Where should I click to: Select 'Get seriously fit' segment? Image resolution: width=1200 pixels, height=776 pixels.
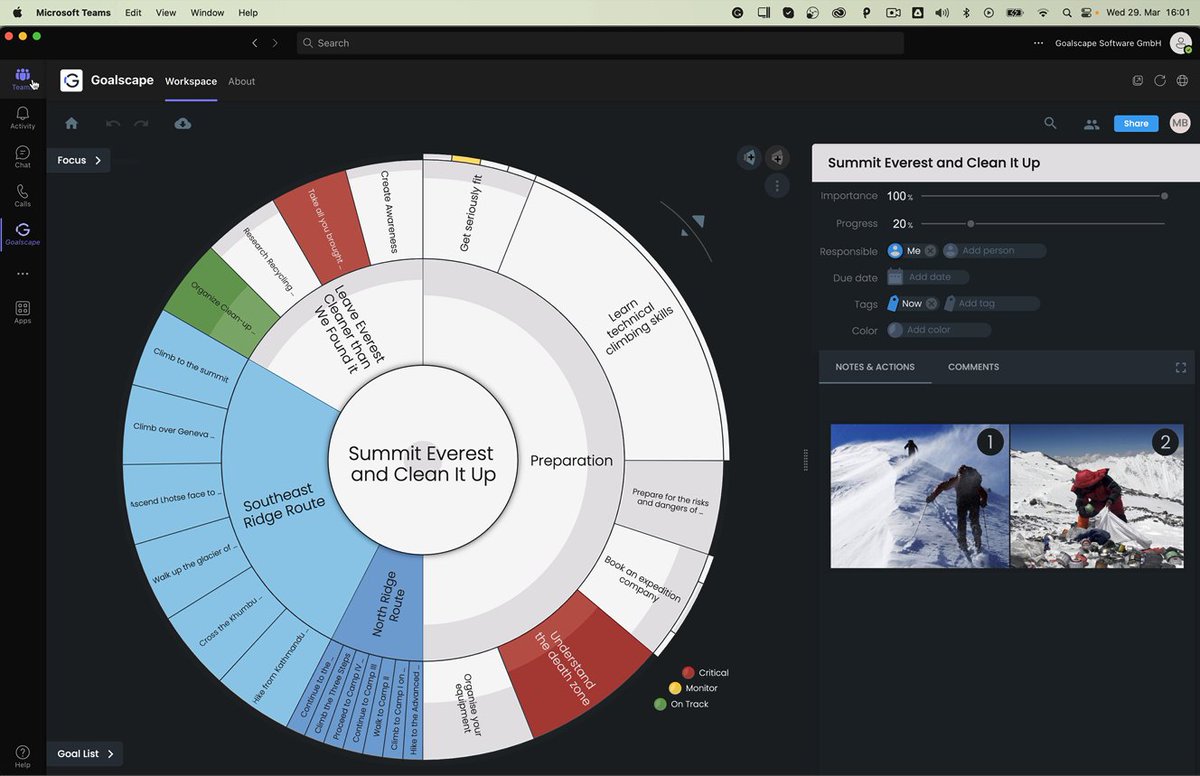point(471,213)
